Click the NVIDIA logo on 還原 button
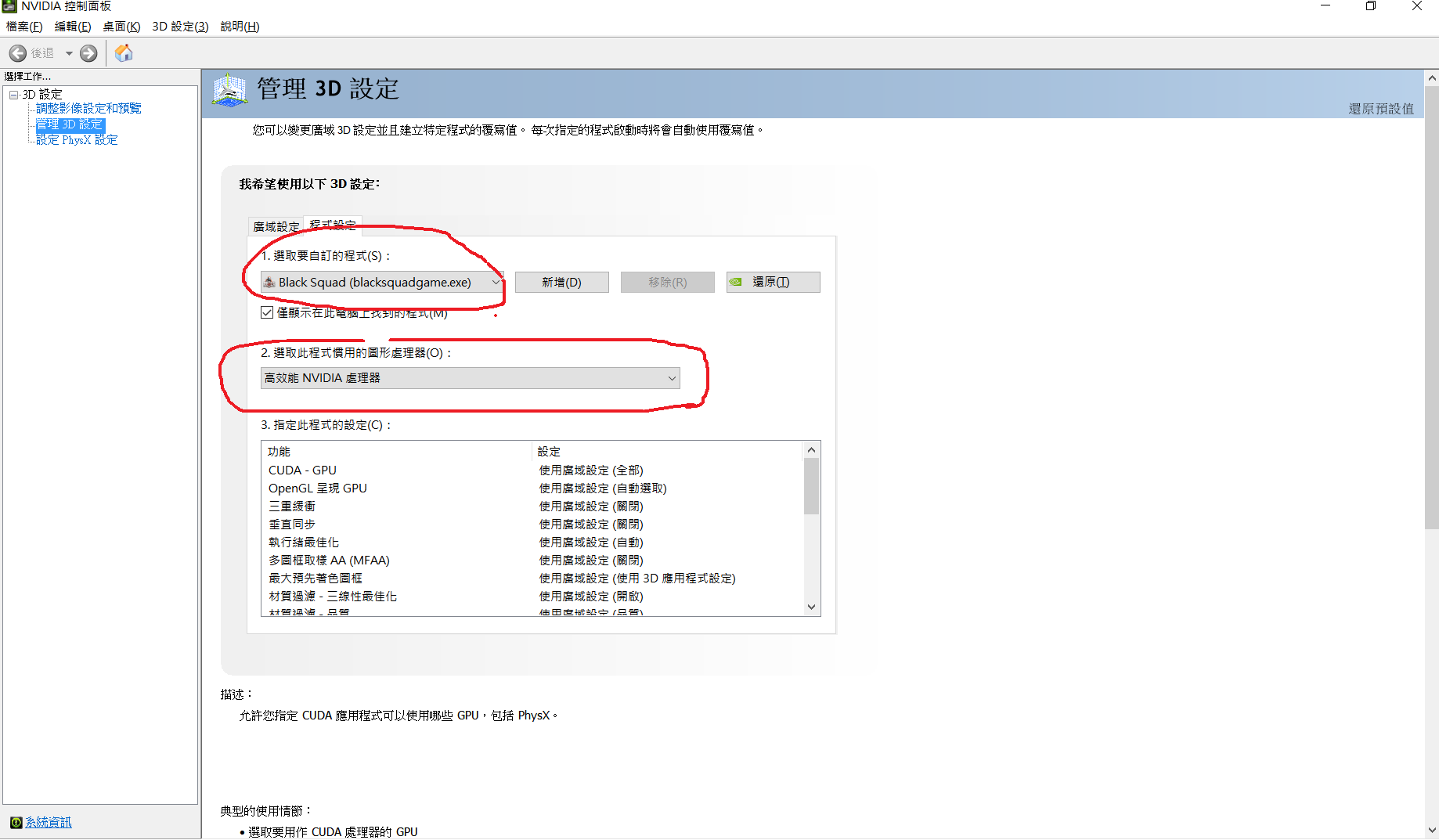 point(735,282)
